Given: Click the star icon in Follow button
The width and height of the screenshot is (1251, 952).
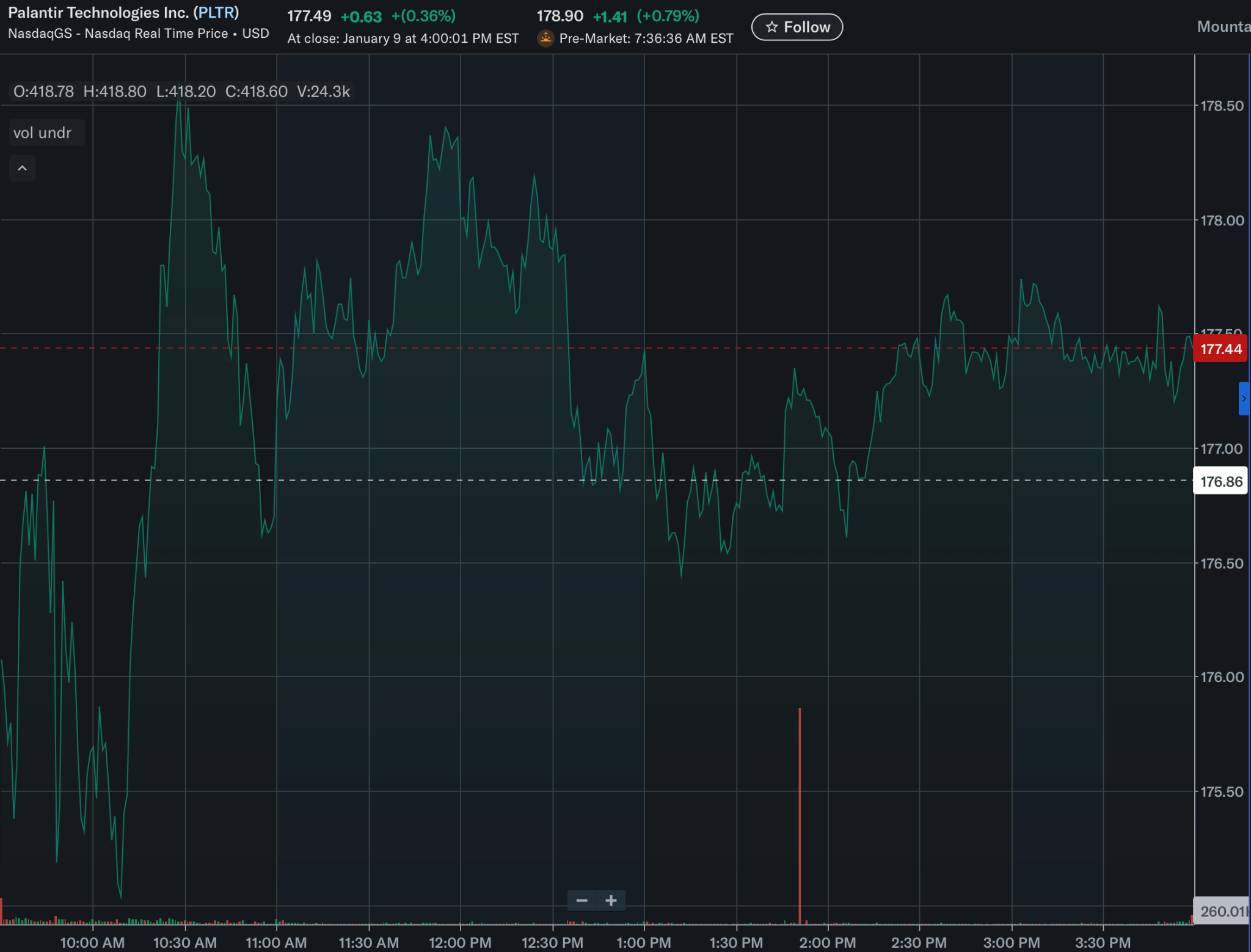Looking at the screenshot, I should pyautogui.click(x=772, y=27).
